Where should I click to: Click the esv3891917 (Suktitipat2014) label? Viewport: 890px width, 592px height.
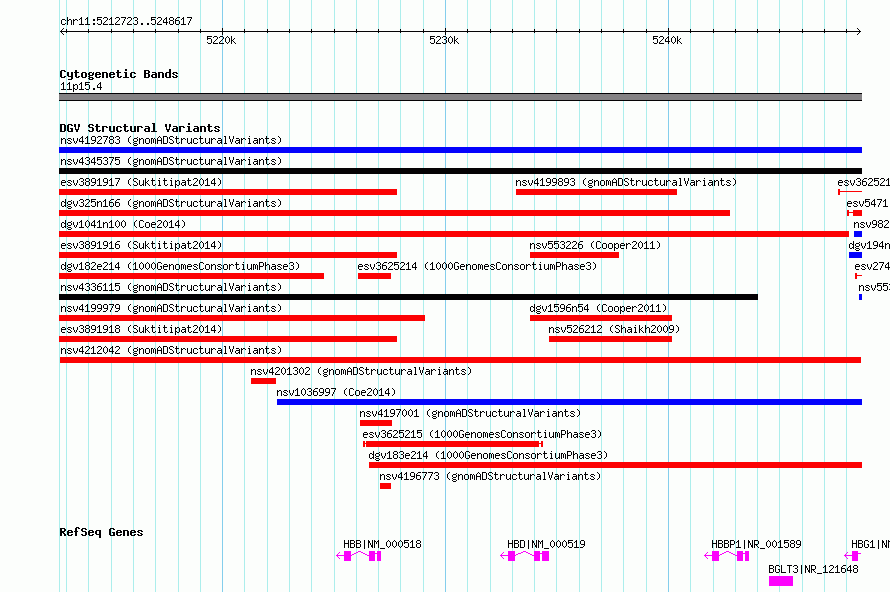pos(141,182)
